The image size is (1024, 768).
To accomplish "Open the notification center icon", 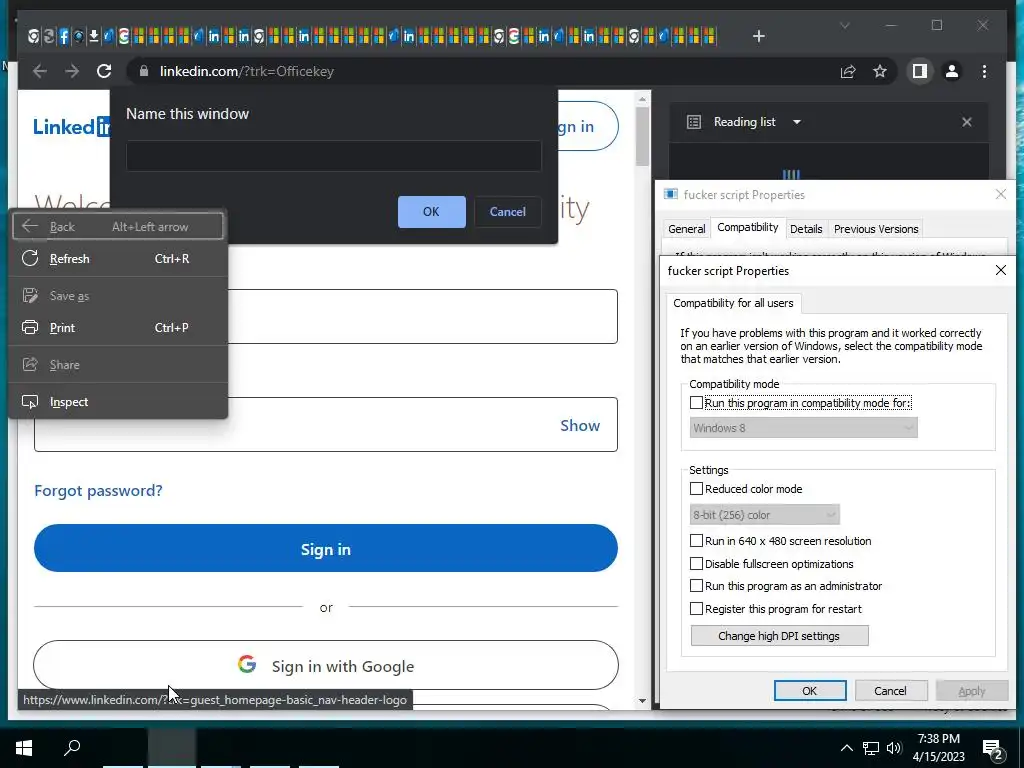I will click(x=993, y=750).
